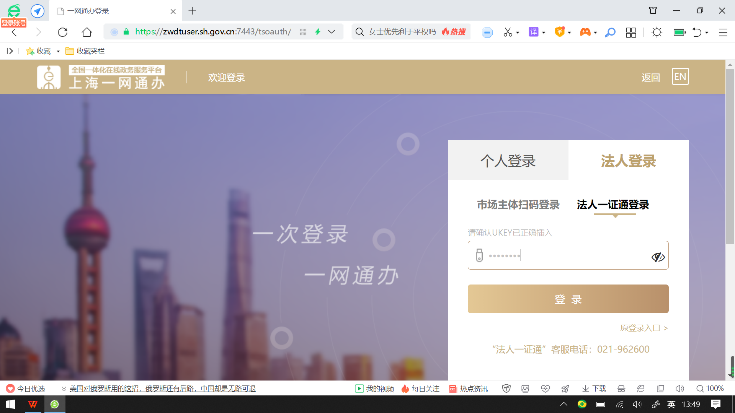
Task: Click 热点资讯 in status bar
Action: tap(468, 389)
